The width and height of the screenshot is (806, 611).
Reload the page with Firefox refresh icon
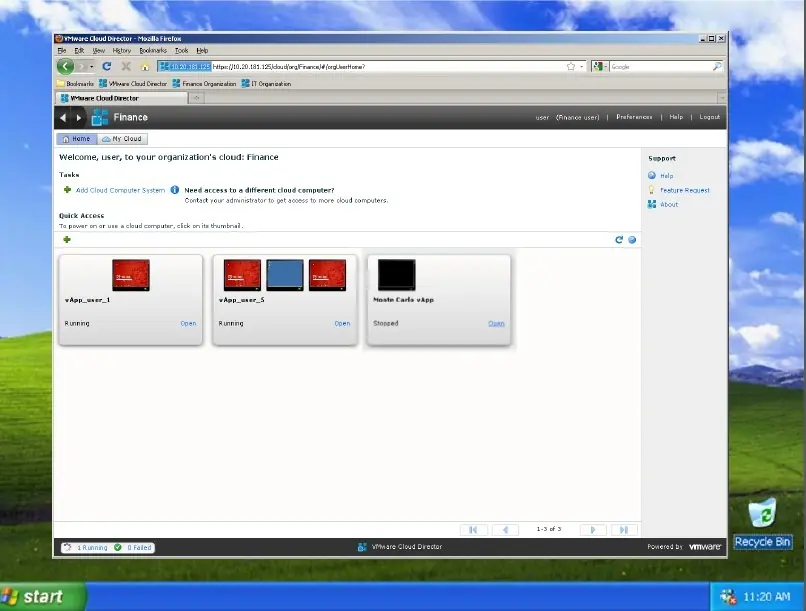(106, 66)
